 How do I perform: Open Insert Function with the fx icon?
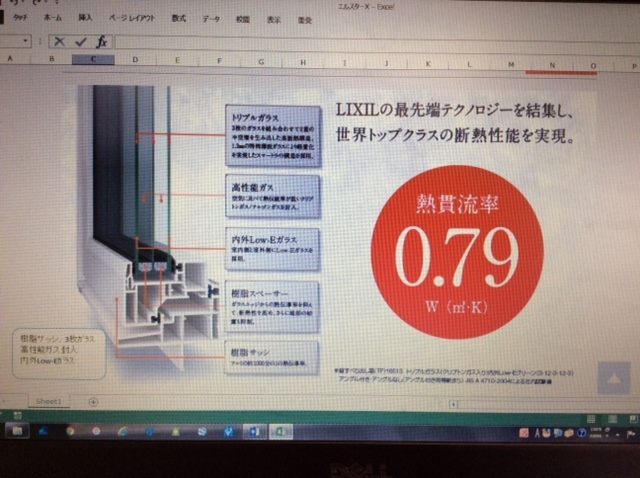[x=102, y=42]
